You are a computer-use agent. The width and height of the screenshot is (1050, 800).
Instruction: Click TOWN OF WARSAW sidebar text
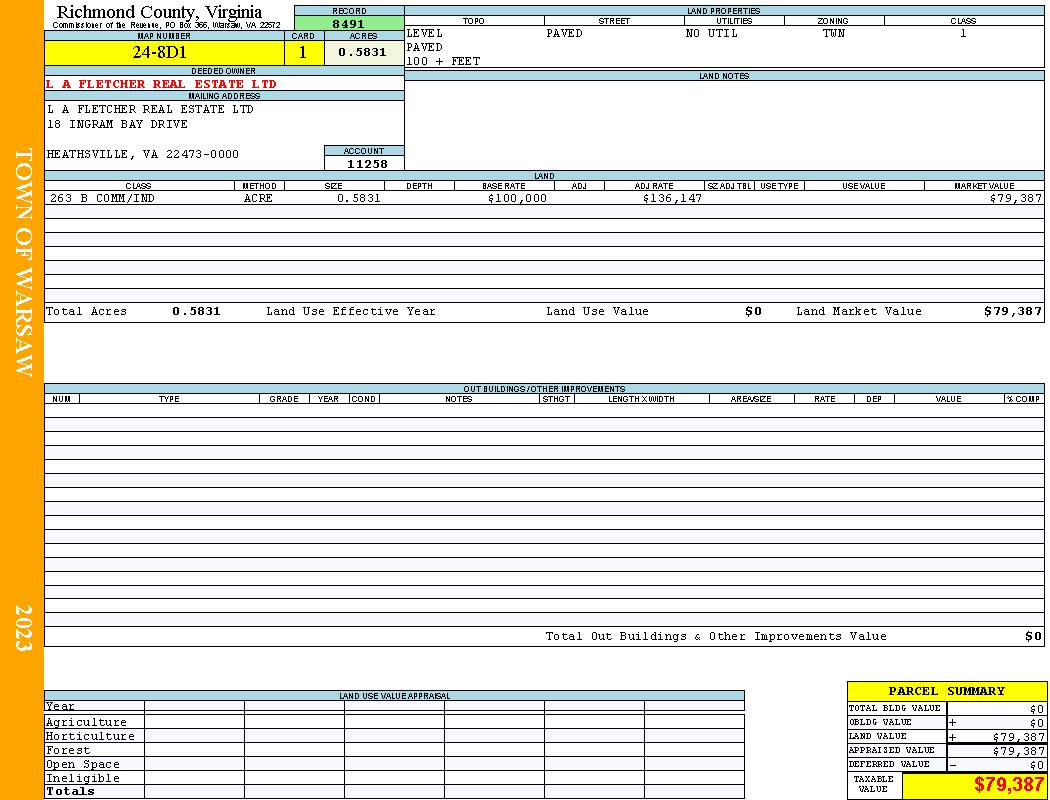23,262
